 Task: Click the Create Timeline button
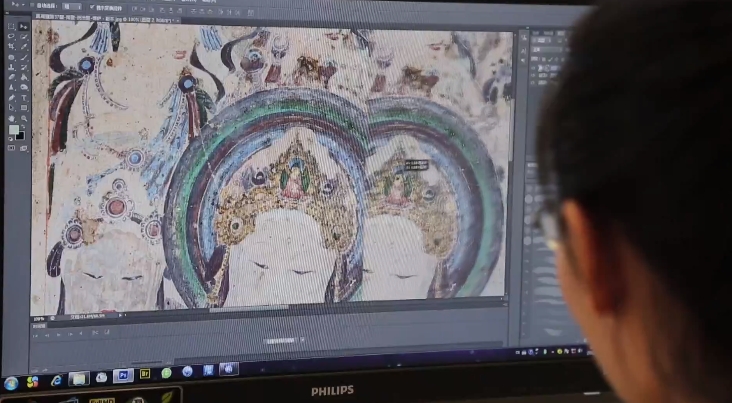click(280, 341)
